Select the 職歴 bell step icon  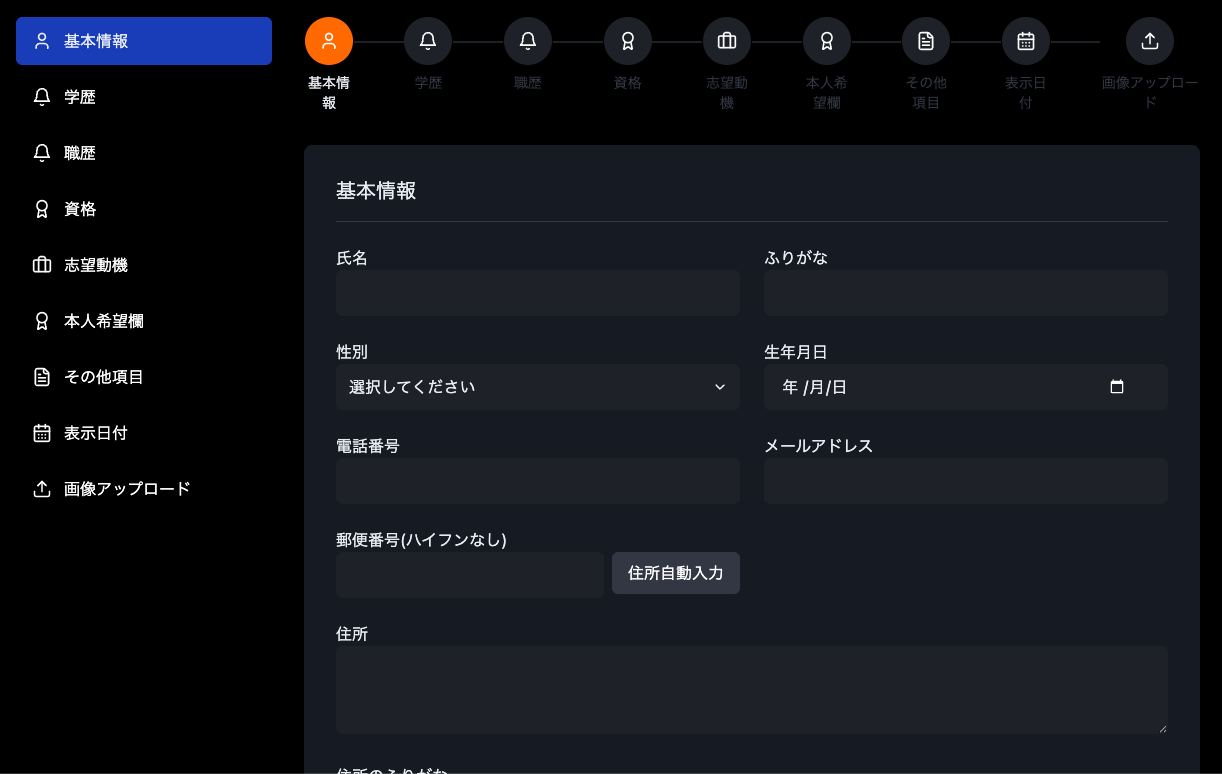pos(528,41)
